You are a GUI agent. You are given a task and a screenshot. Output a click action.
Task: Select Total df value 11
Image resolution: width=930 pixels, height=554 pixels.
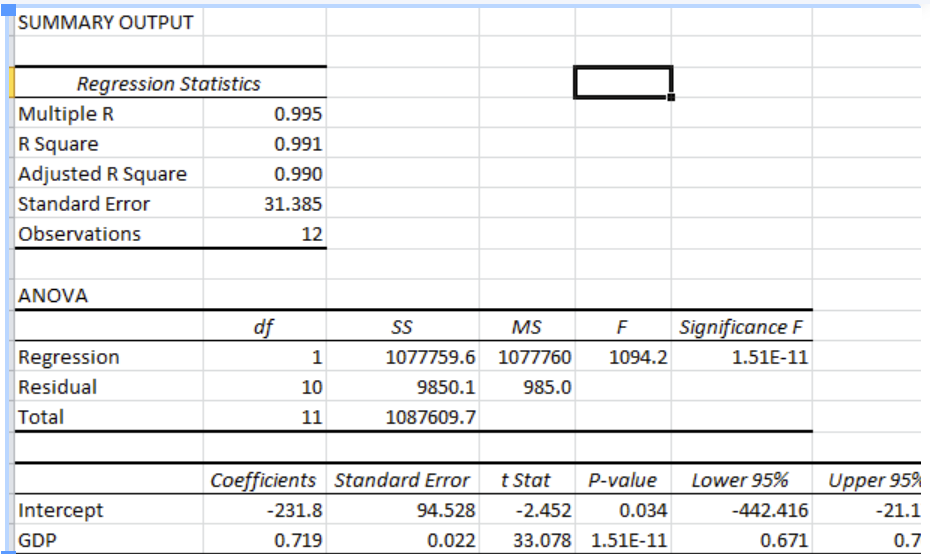pyautogui.click(x=265, y=417)
